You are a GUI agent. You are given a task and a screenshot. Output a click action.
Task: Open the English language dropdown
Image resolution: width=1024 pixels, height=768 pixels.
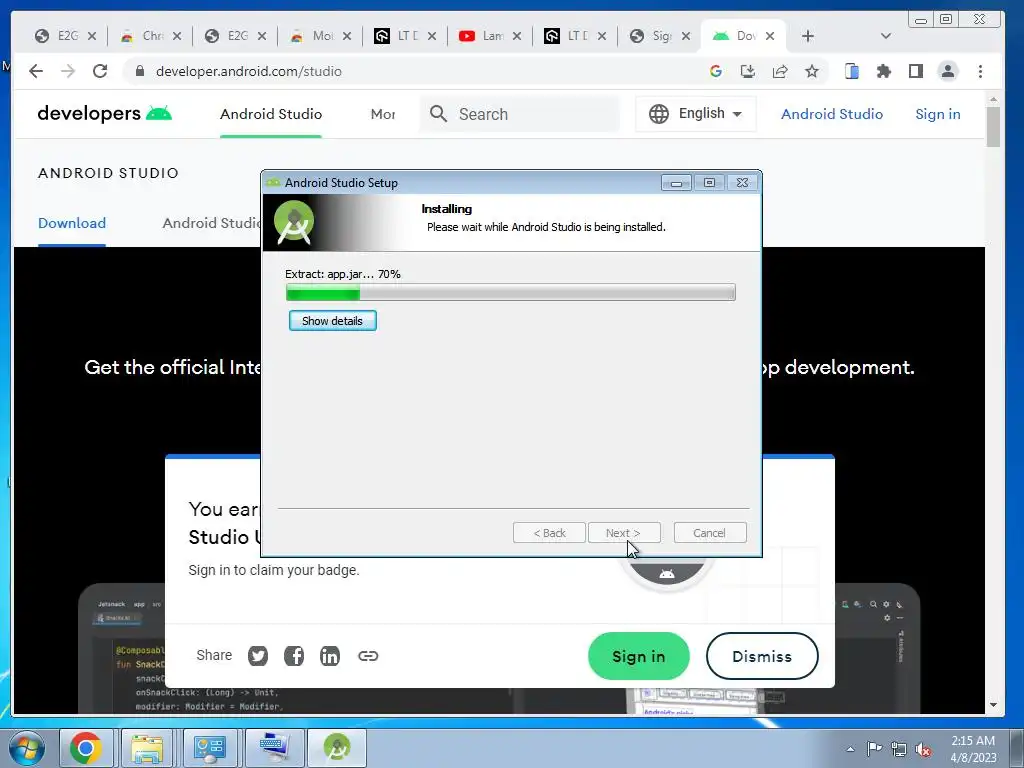[696, 114]
